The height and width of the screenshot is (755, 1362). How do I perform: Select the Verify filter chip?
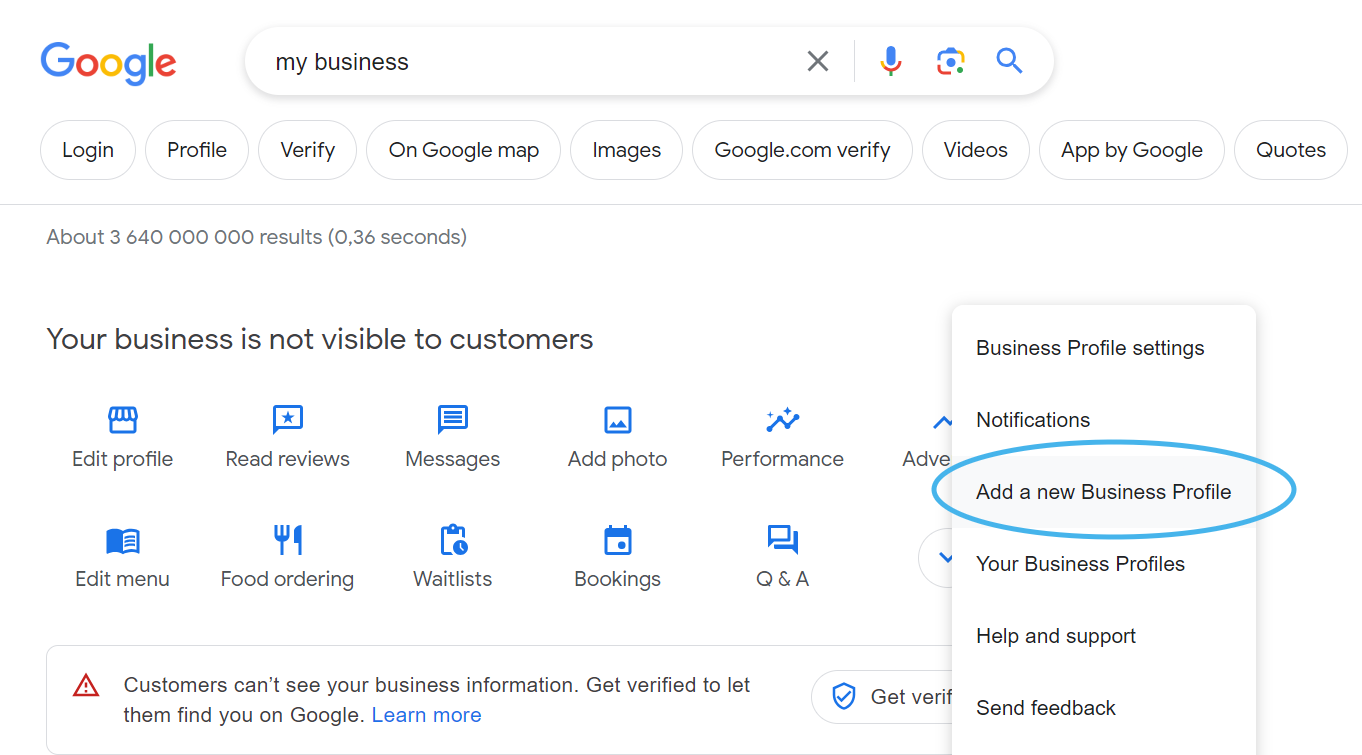[307, 150]
